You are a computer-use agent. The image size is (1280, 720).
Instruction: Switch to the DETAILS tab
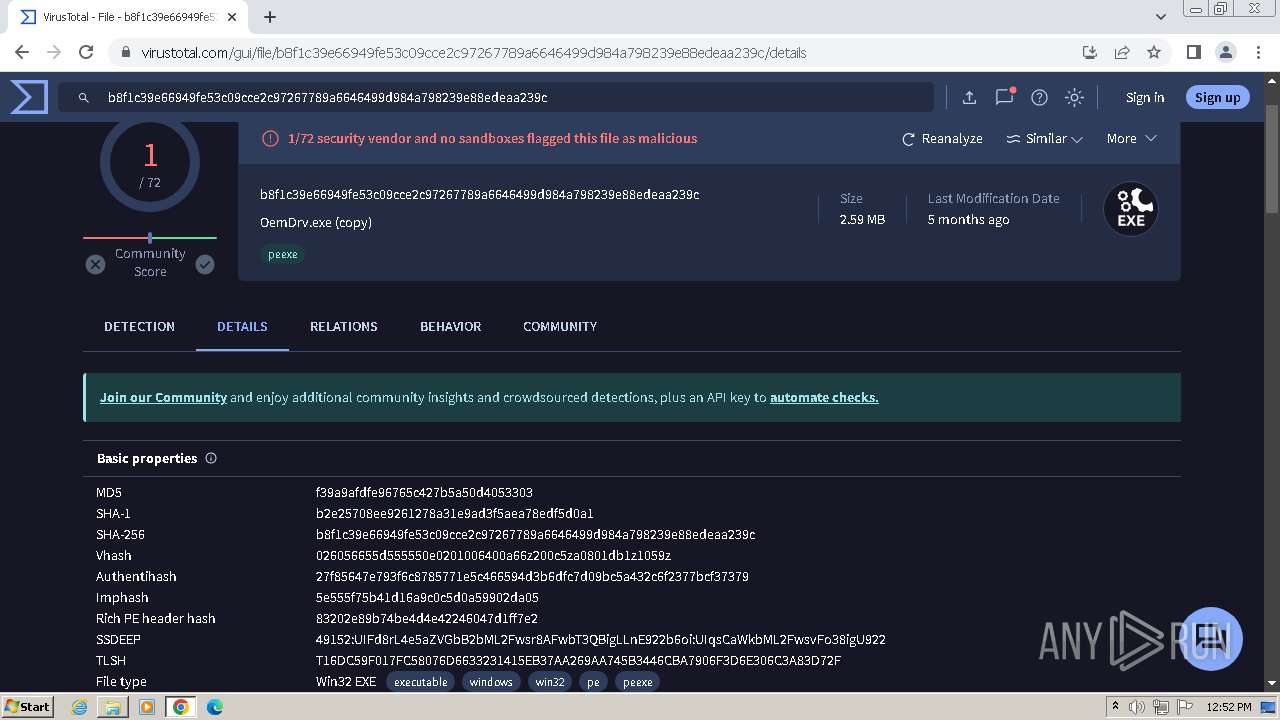click(242, 326)
